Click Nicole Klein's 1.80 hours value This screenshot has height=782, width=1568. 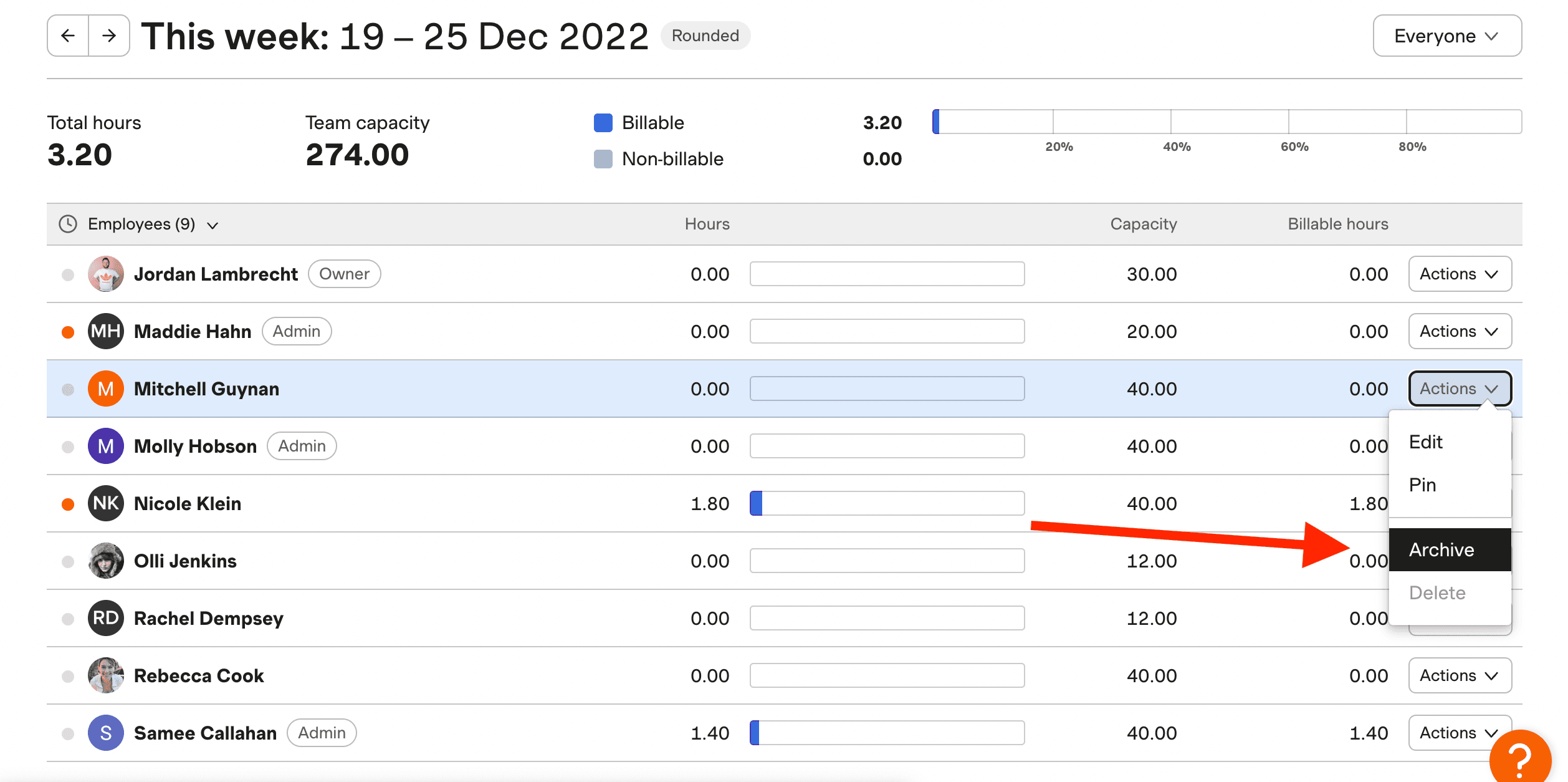point(710,503)
